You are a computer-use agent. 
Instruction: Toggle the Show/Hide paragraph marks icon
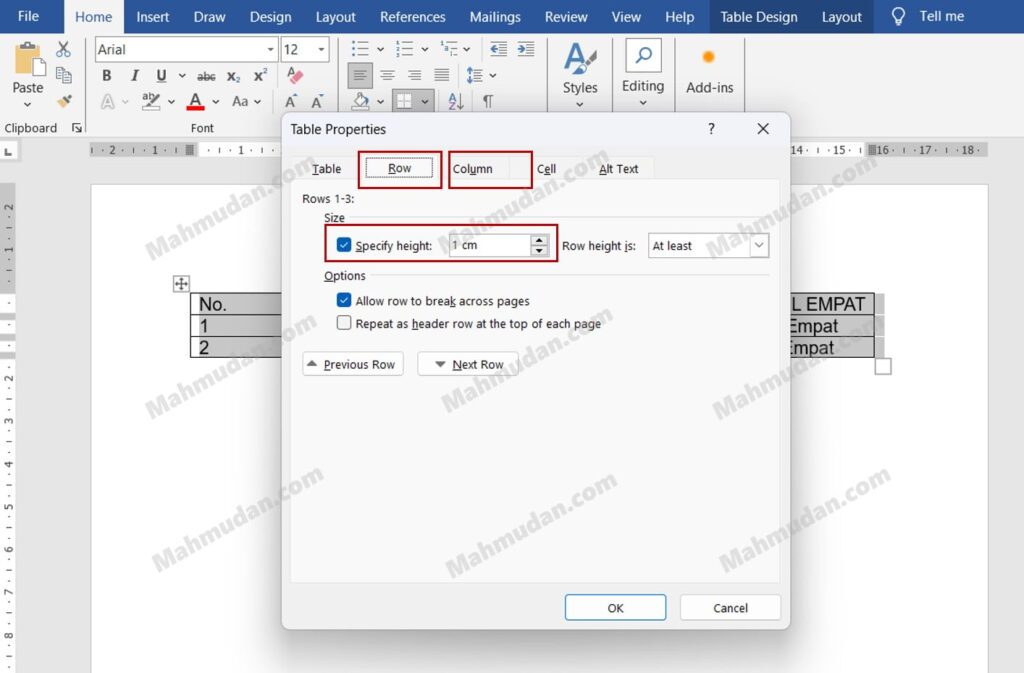tap(488, 101)
